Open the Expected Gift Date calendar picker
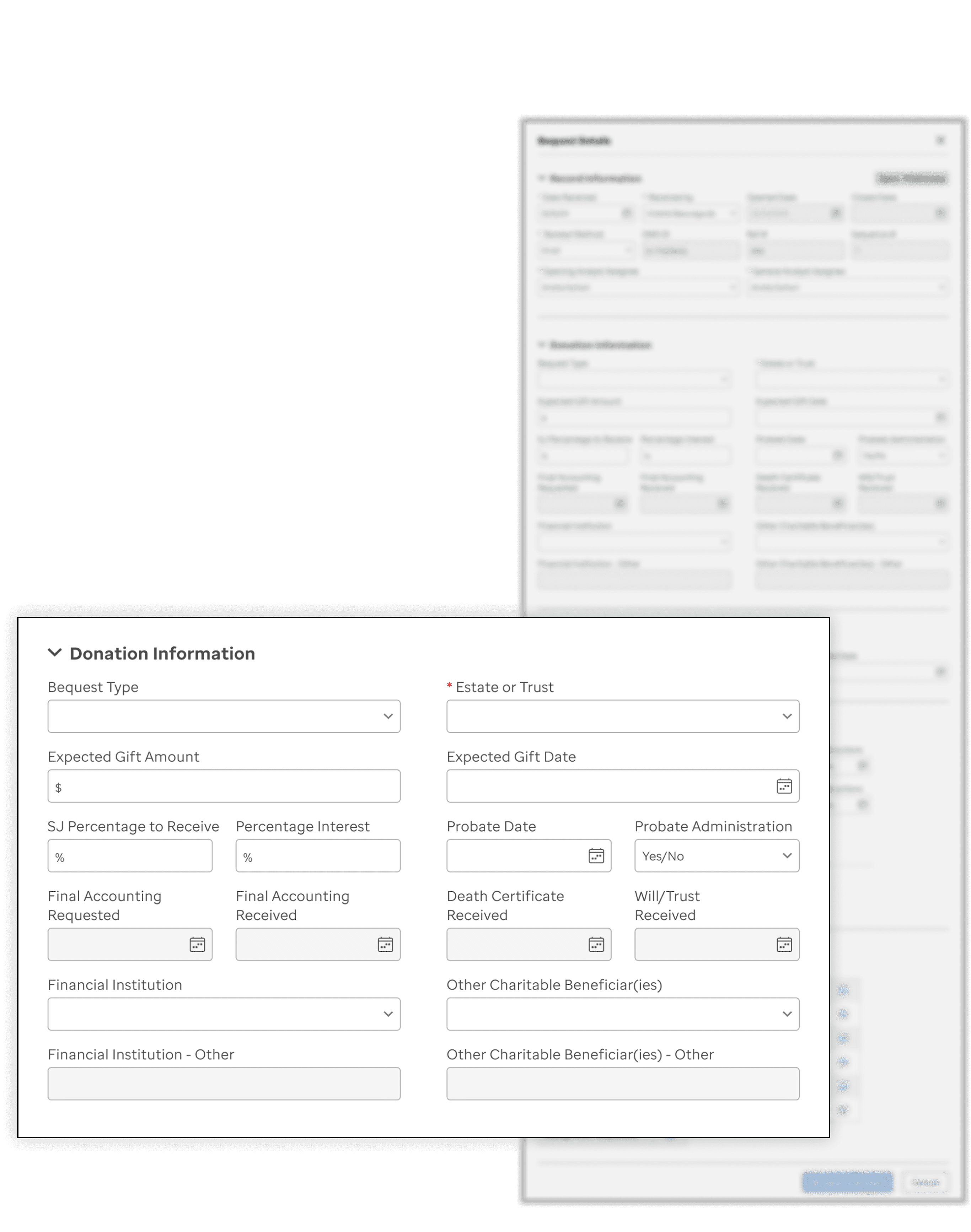The width and height of the screenshot is (971, 1232). tap(784, 786)
